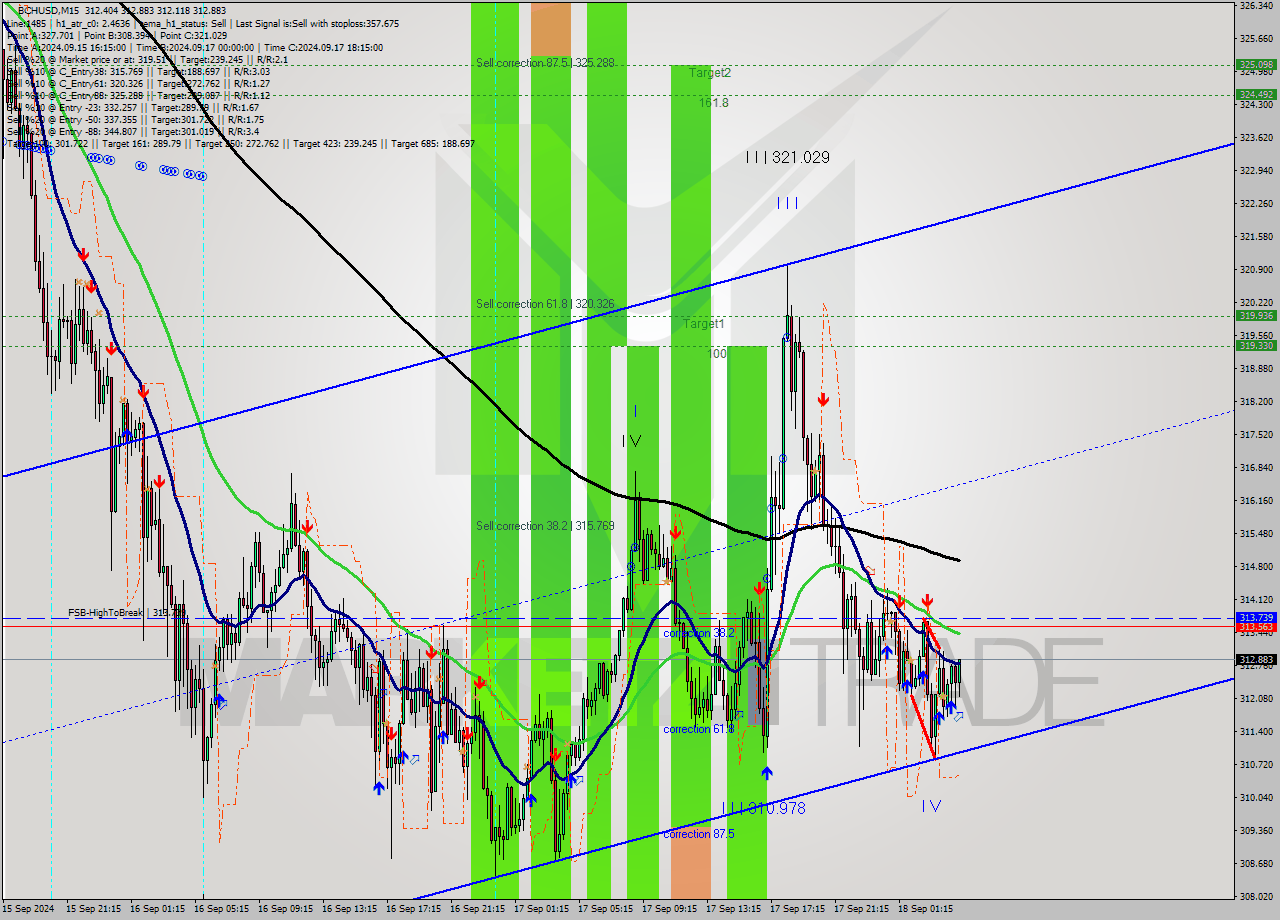Select the 'correction 38.2' blue label

[x=699, y=633]
